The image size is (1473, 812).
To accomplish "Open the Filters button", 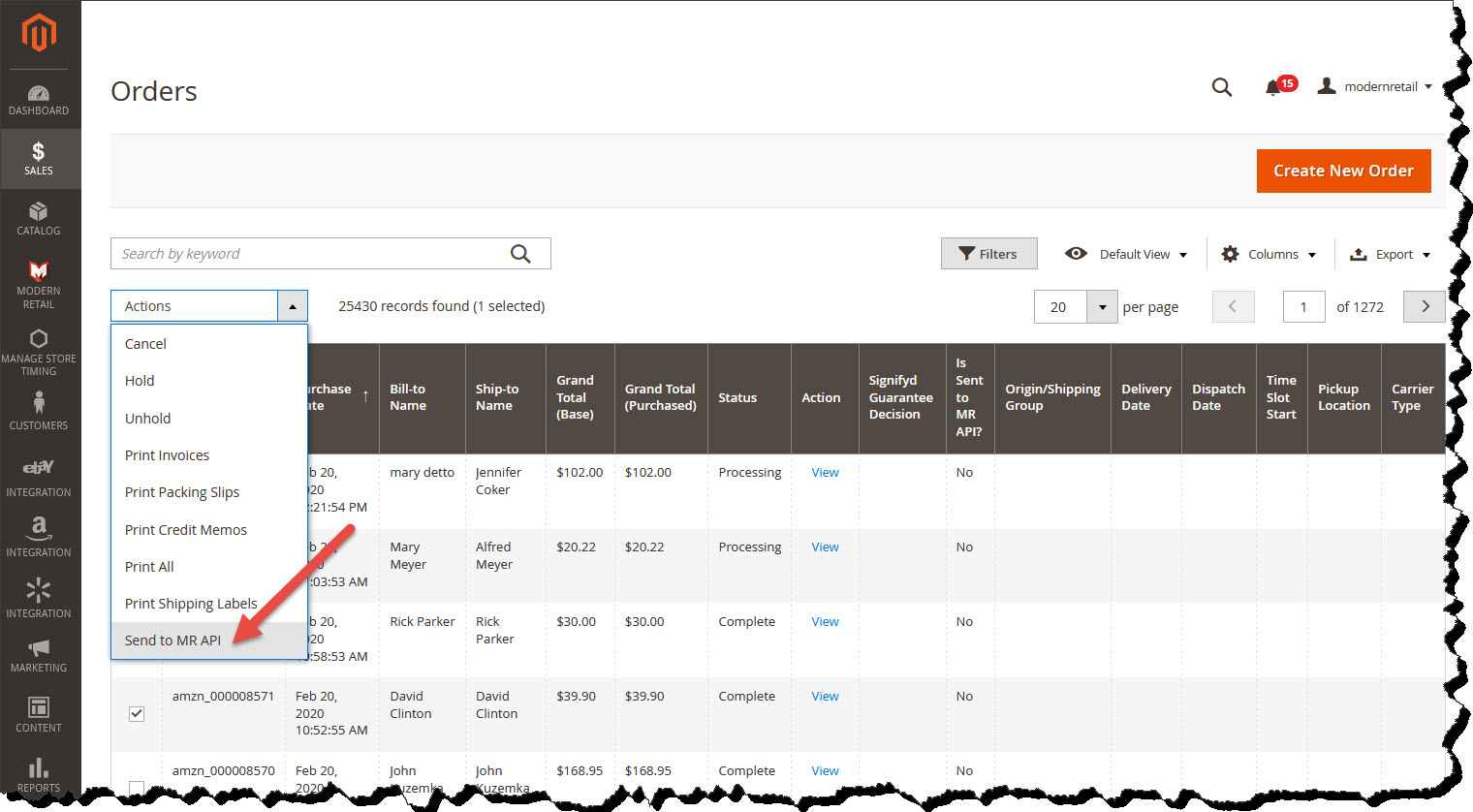I will tap(988, 254).
